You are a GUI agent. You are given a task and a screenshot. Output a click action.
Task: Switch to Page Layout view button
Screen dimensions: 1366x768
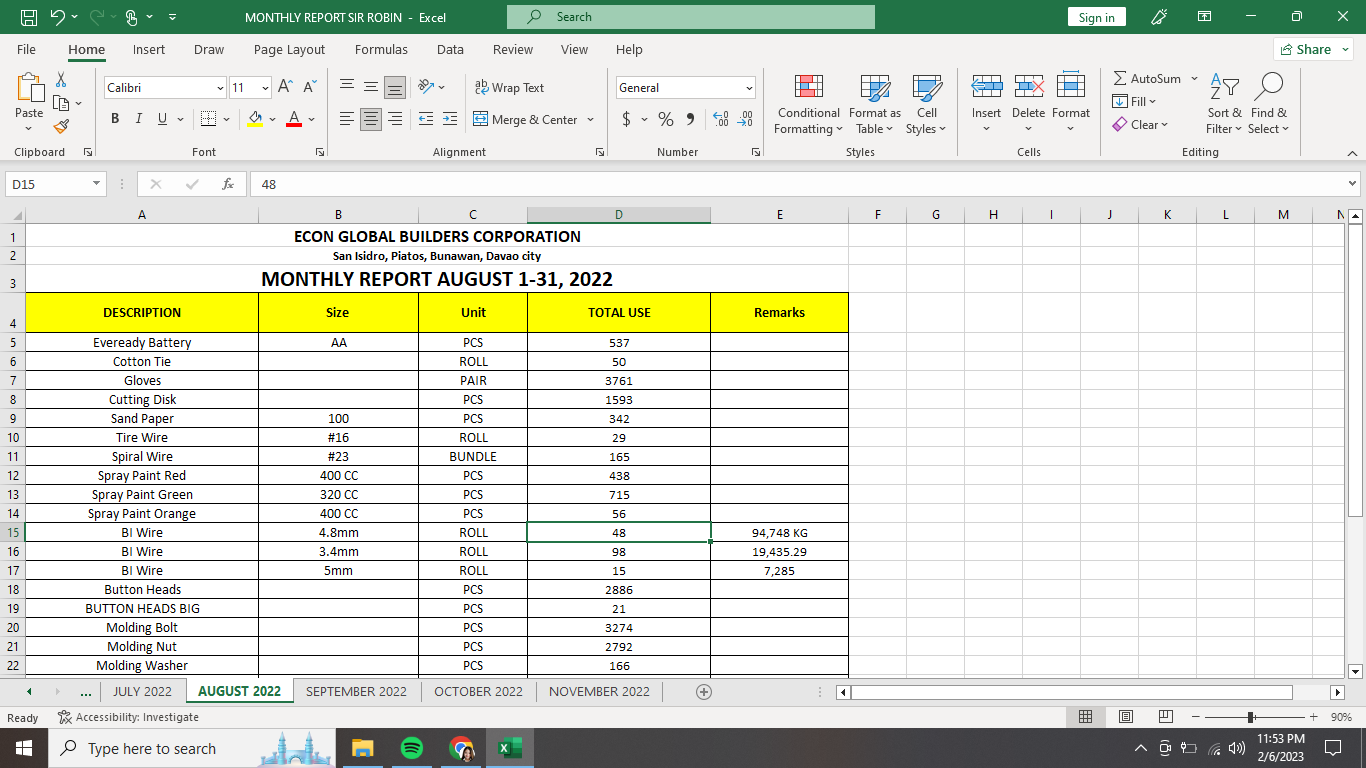pos(1125,717)
